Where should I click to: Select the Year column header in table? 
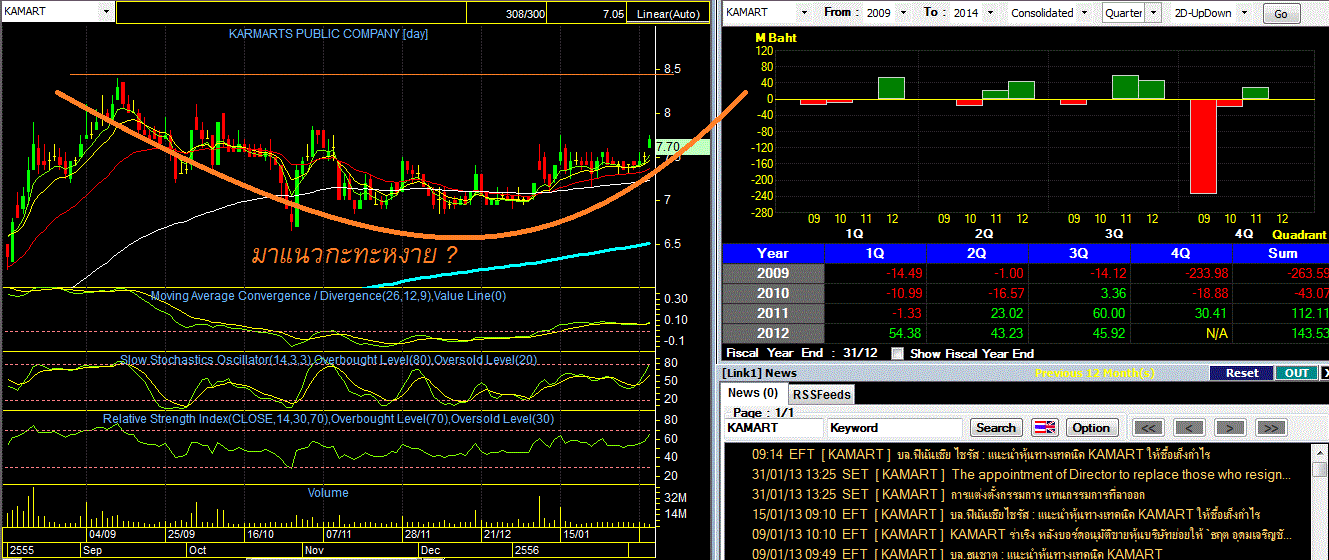point(772,253)
